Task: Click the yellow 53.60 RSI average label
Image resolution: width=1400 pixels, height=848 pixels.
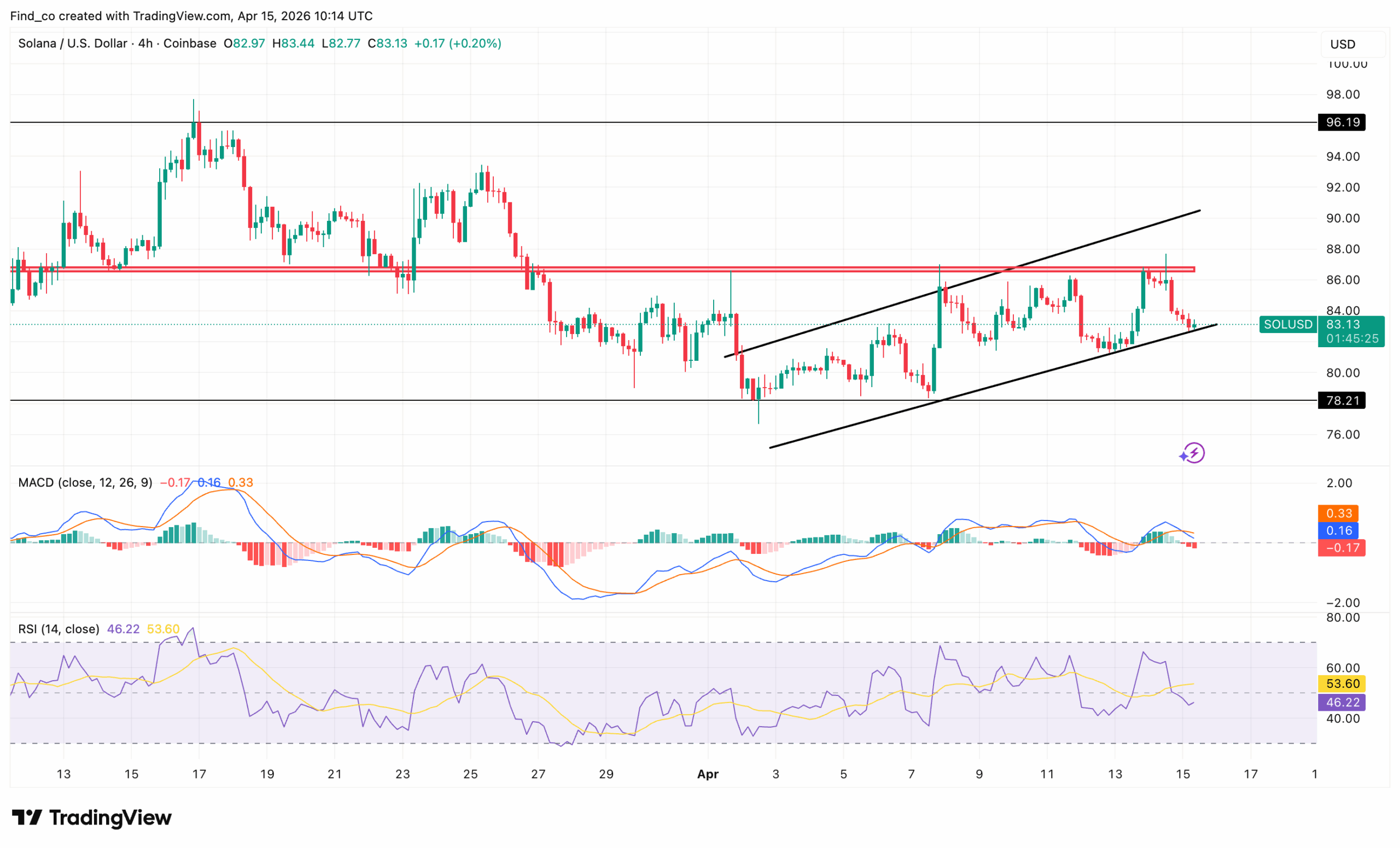Action: click(x=1341, y=684)
